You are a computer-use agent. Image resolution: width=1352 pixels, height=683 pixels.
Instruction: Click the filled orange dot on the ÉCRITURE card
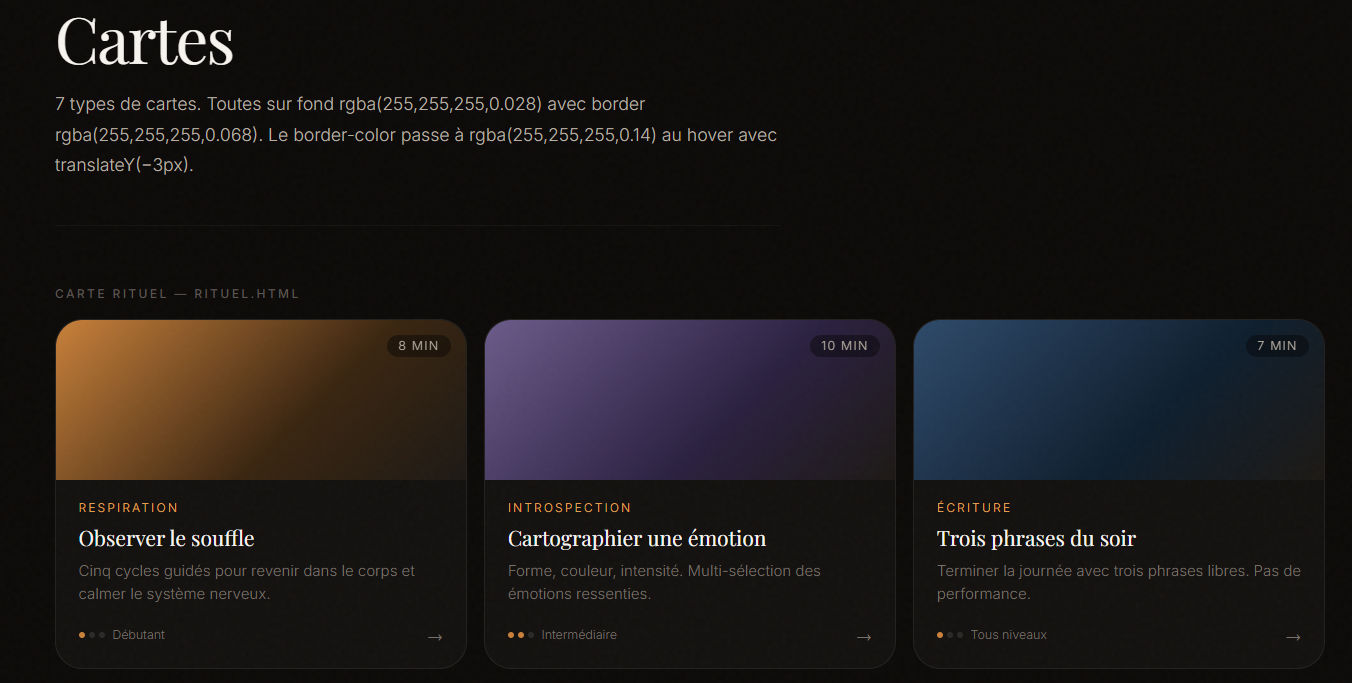(x=938, y=635)
